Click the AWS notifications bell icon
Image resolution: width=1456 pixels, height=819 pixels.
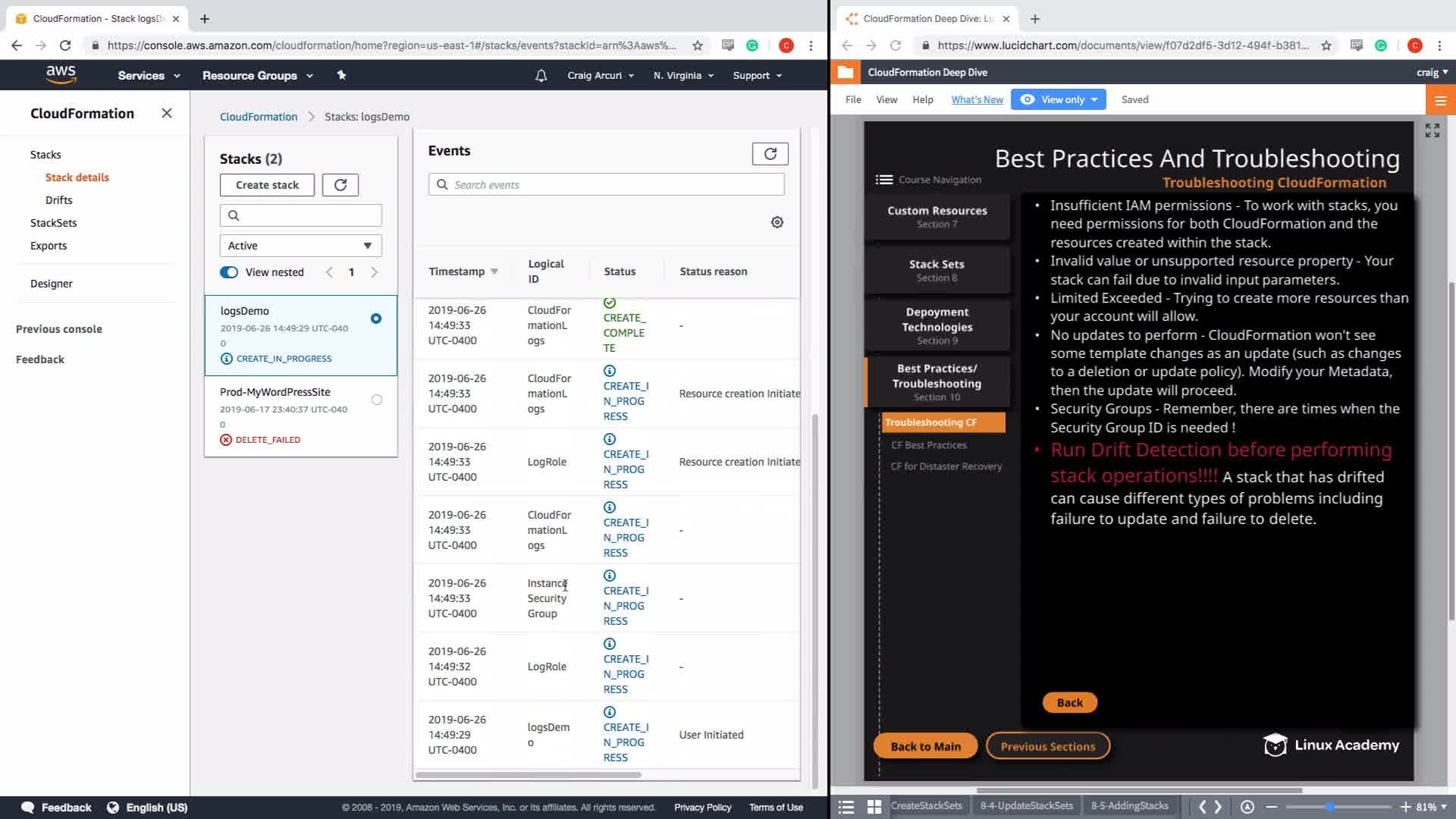pos(541,76)
